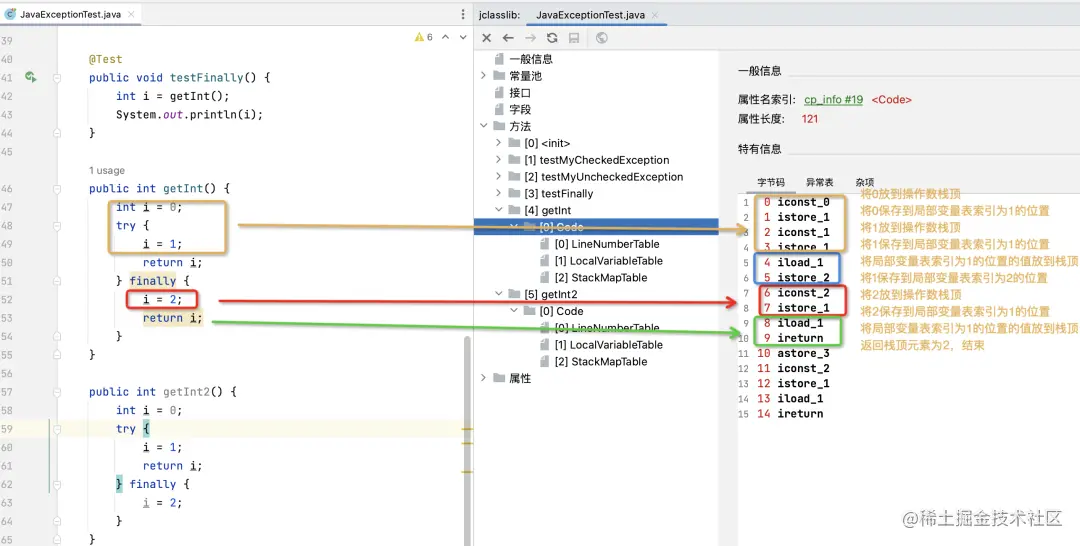Select the 字段 tree item
The width and height of the screenshot is (1080, 546).
pos(520,109)
